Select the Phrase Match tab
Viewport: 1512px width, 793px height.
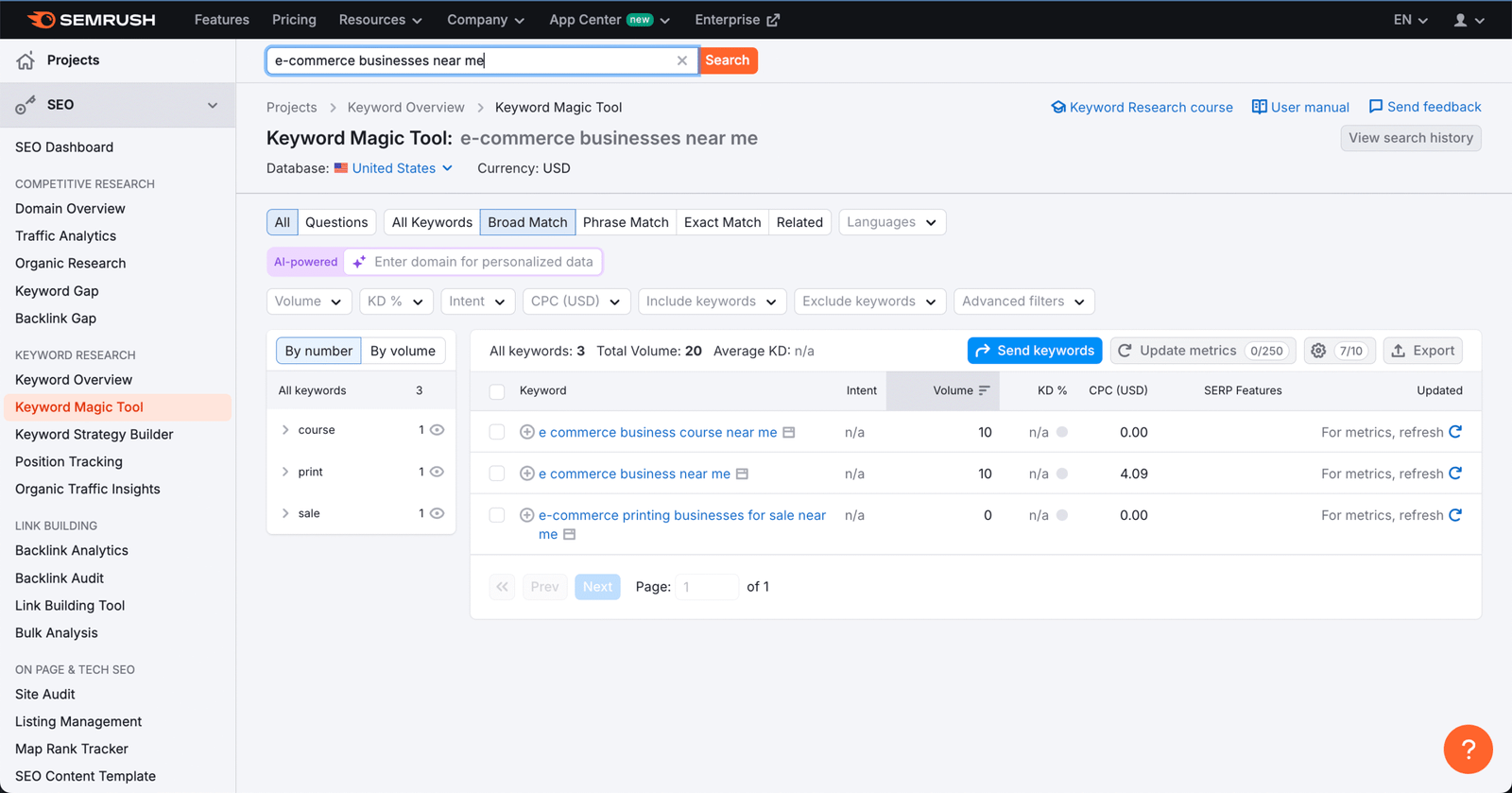[626, 222]
